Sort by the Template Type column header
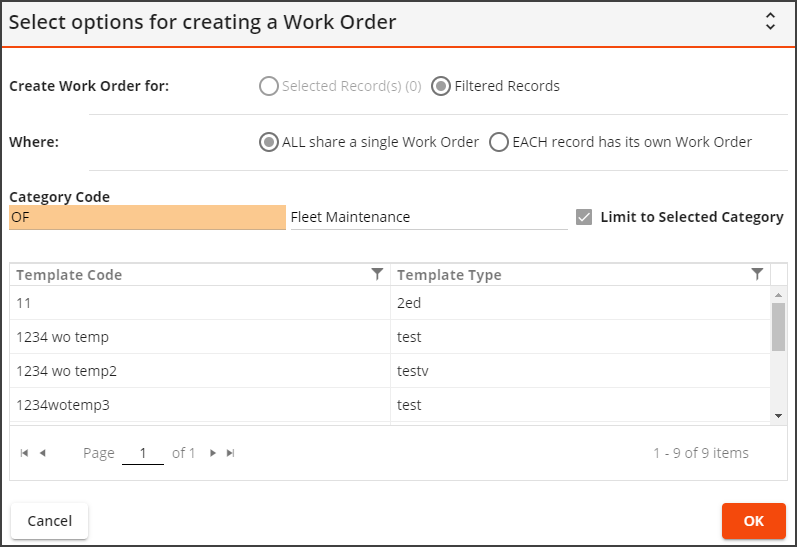 coord(449,275)
